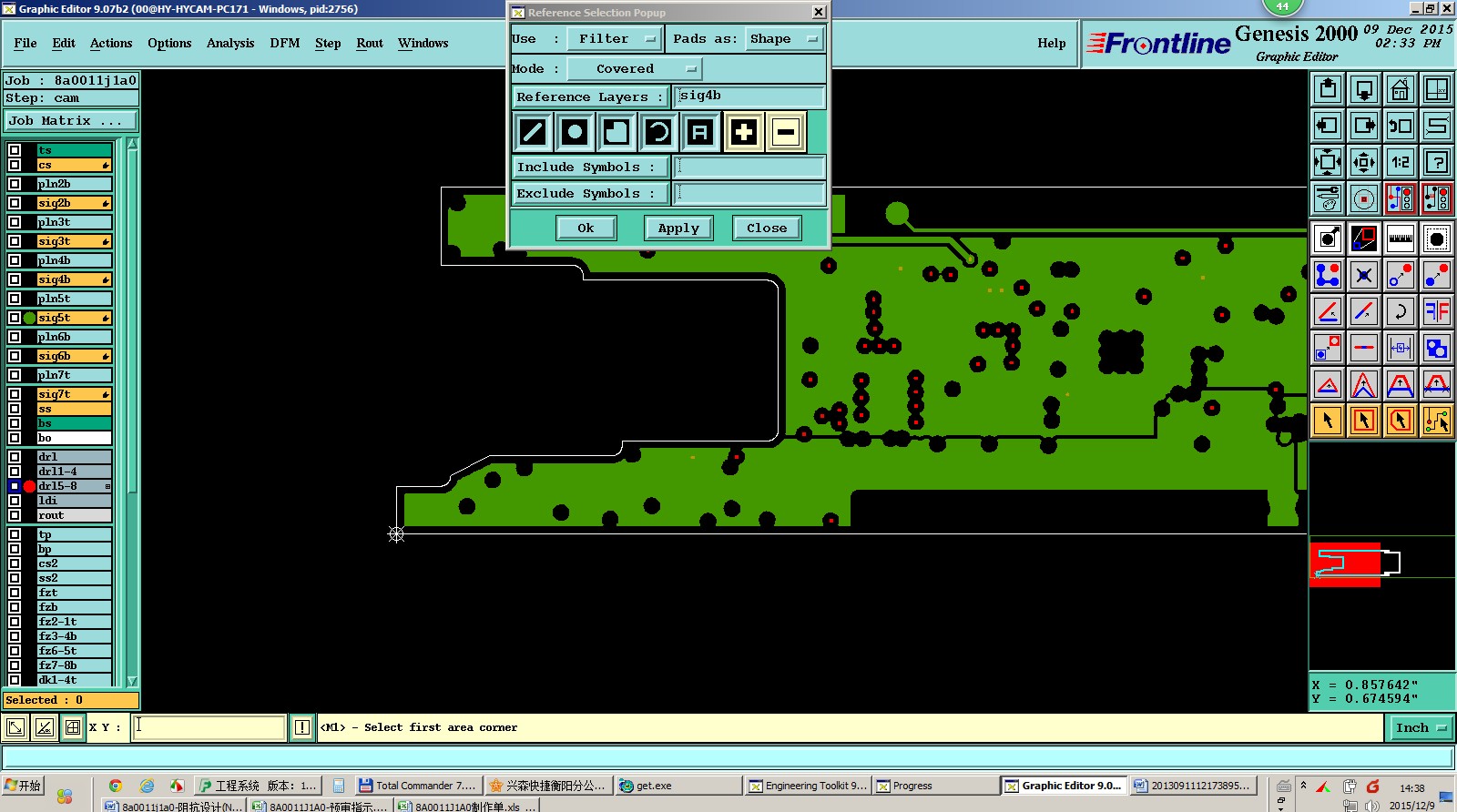
Task: Toggle display checkbox for layer pln3t
Action: point(15,222)
